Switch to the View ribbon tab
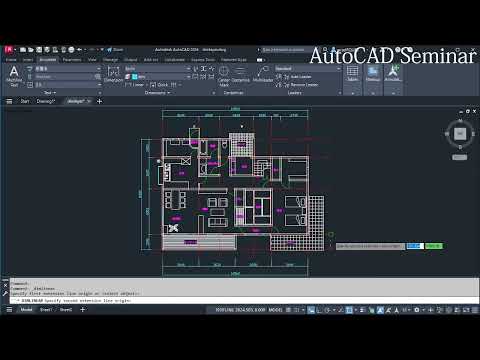480x360 pixels. point(92,60)
